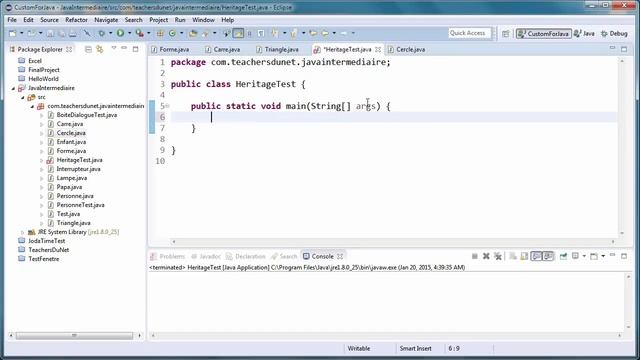This screenshot has width=640, height=360.
Task: Open the dropdown next to the Run button
Action: [x=129, y=33]
